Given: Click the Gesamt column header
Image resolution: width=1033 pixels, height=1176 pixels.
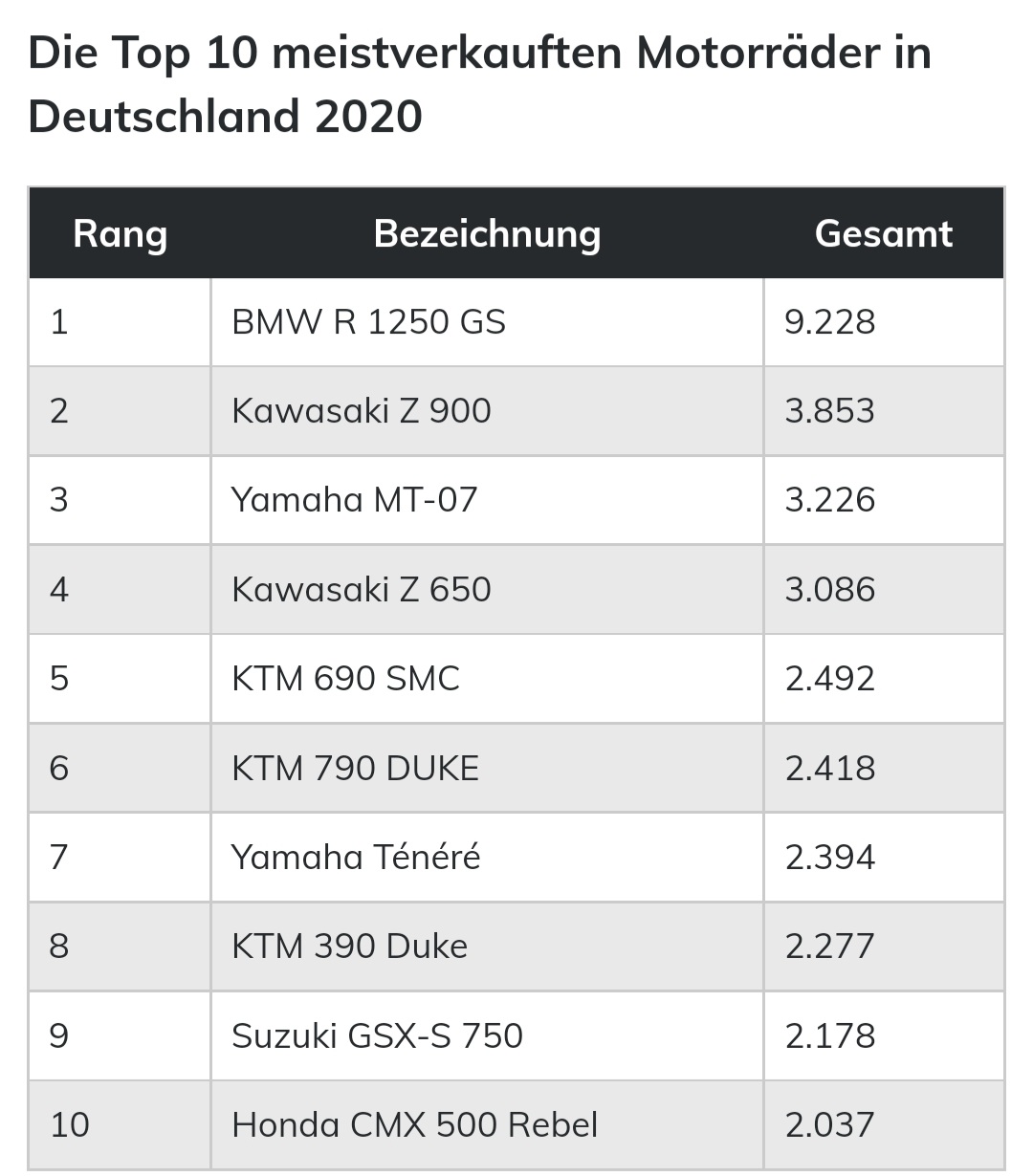Looking at the screenshot, I should coord(883,234).
